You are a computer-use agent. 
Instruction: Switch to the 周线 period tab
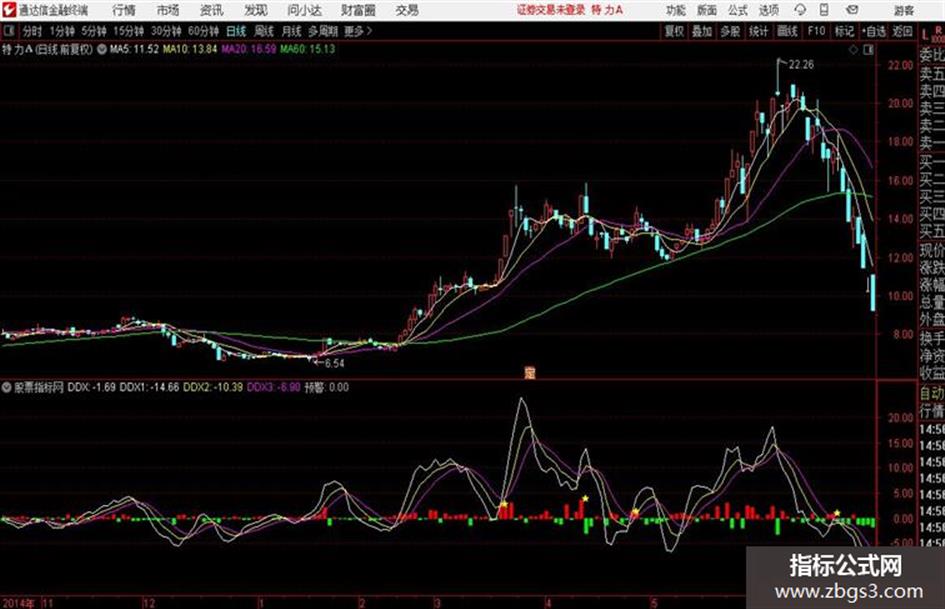264,31
